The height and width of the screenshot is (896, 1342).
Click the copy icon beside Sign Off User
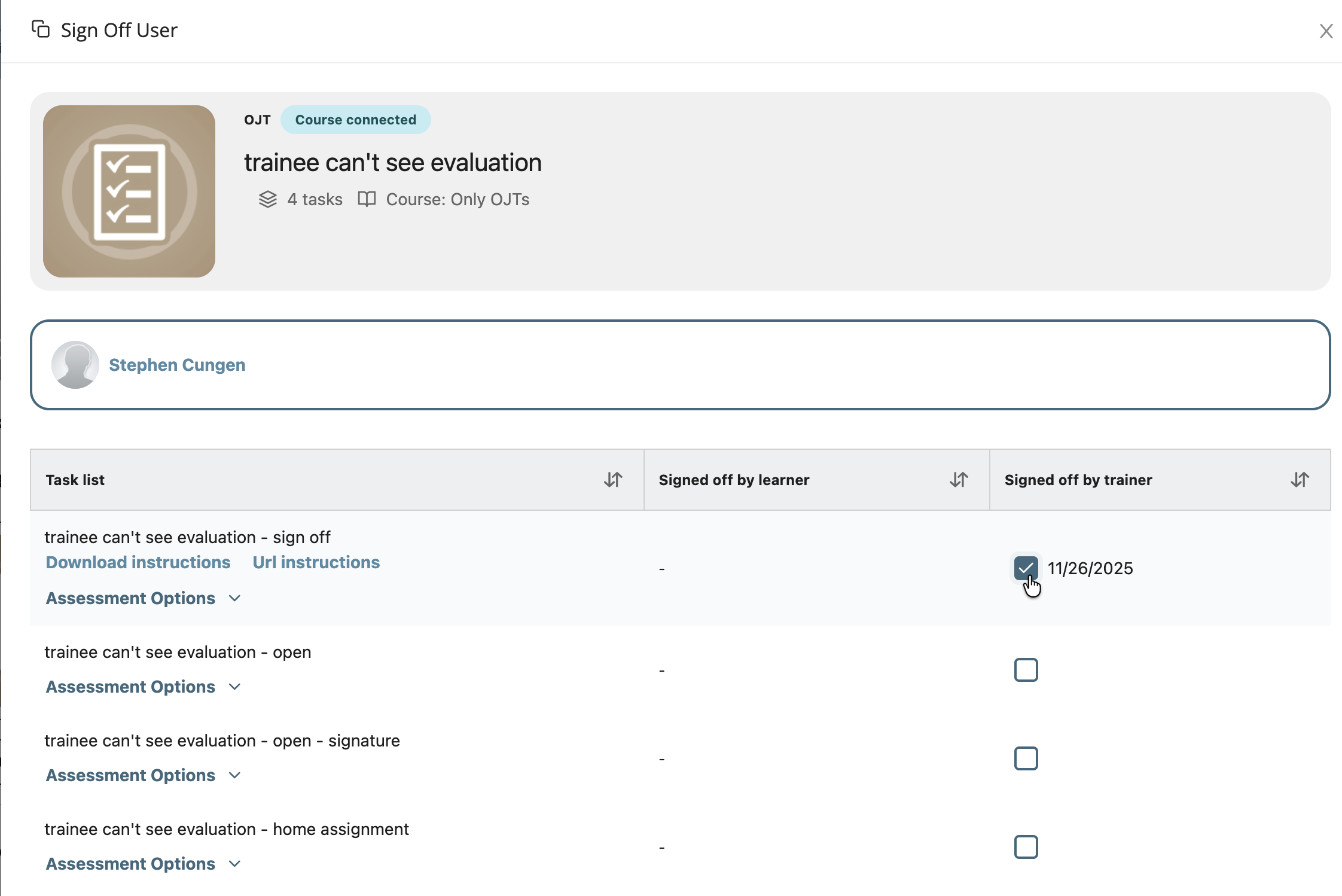click(40, 29)
